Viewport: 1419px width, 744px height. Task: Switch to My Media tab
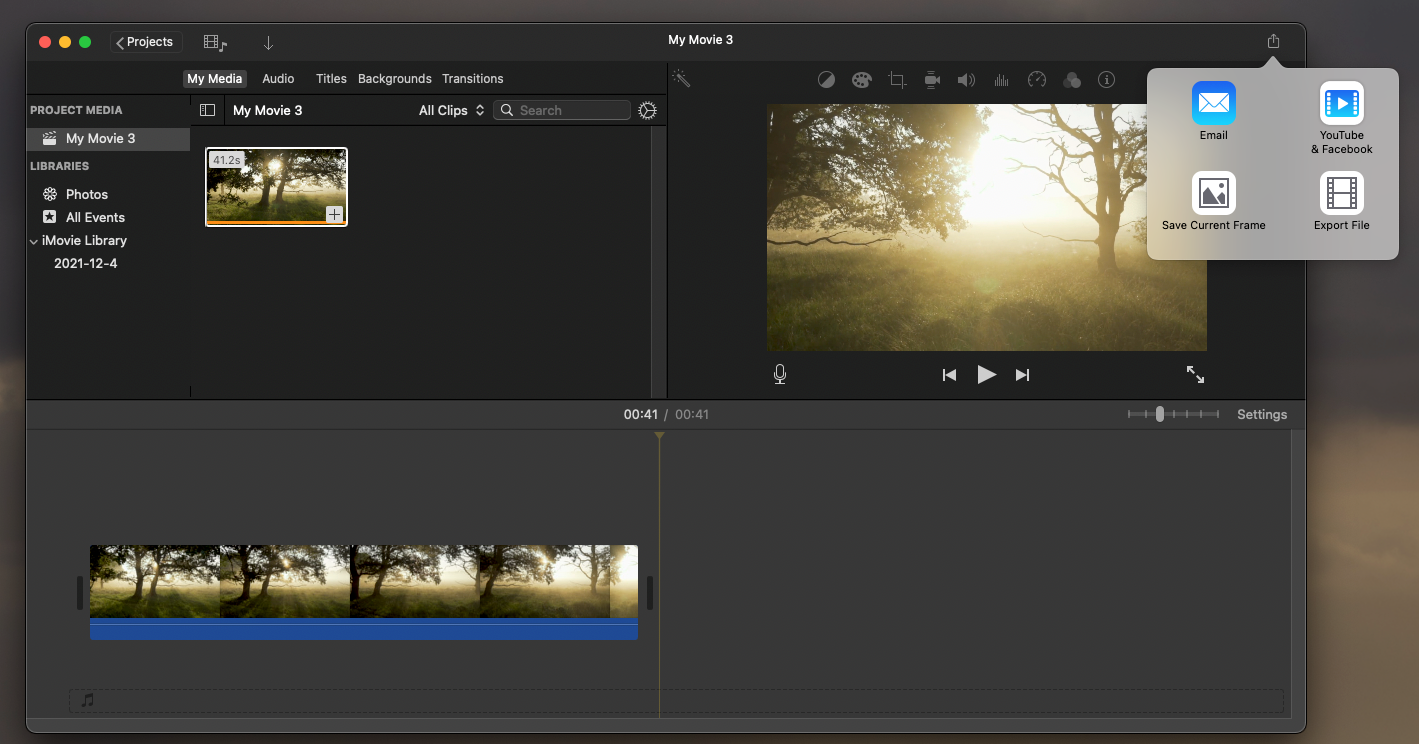(215, 78)
